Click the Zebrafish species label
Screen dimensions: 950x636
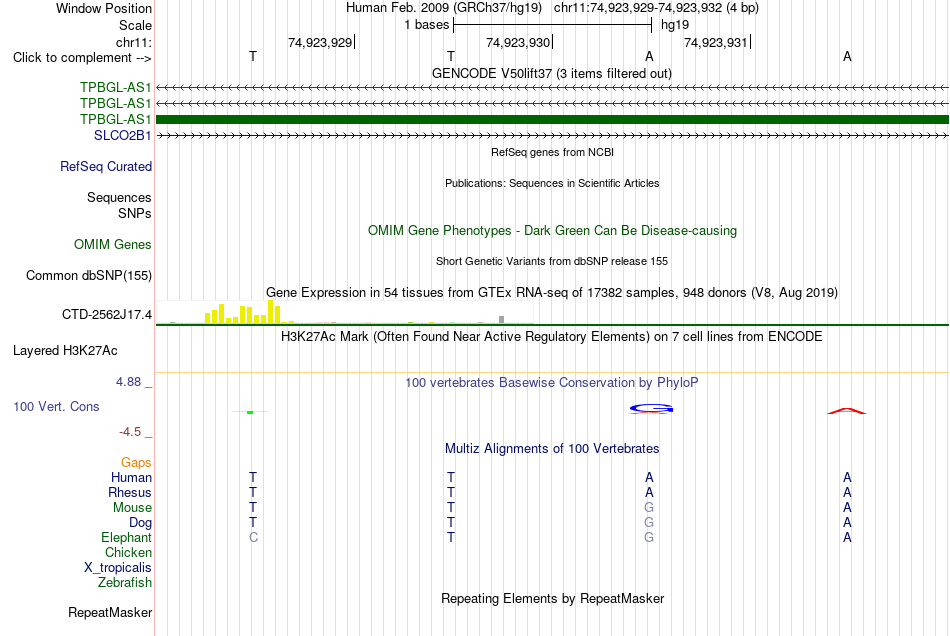point(125,582)
